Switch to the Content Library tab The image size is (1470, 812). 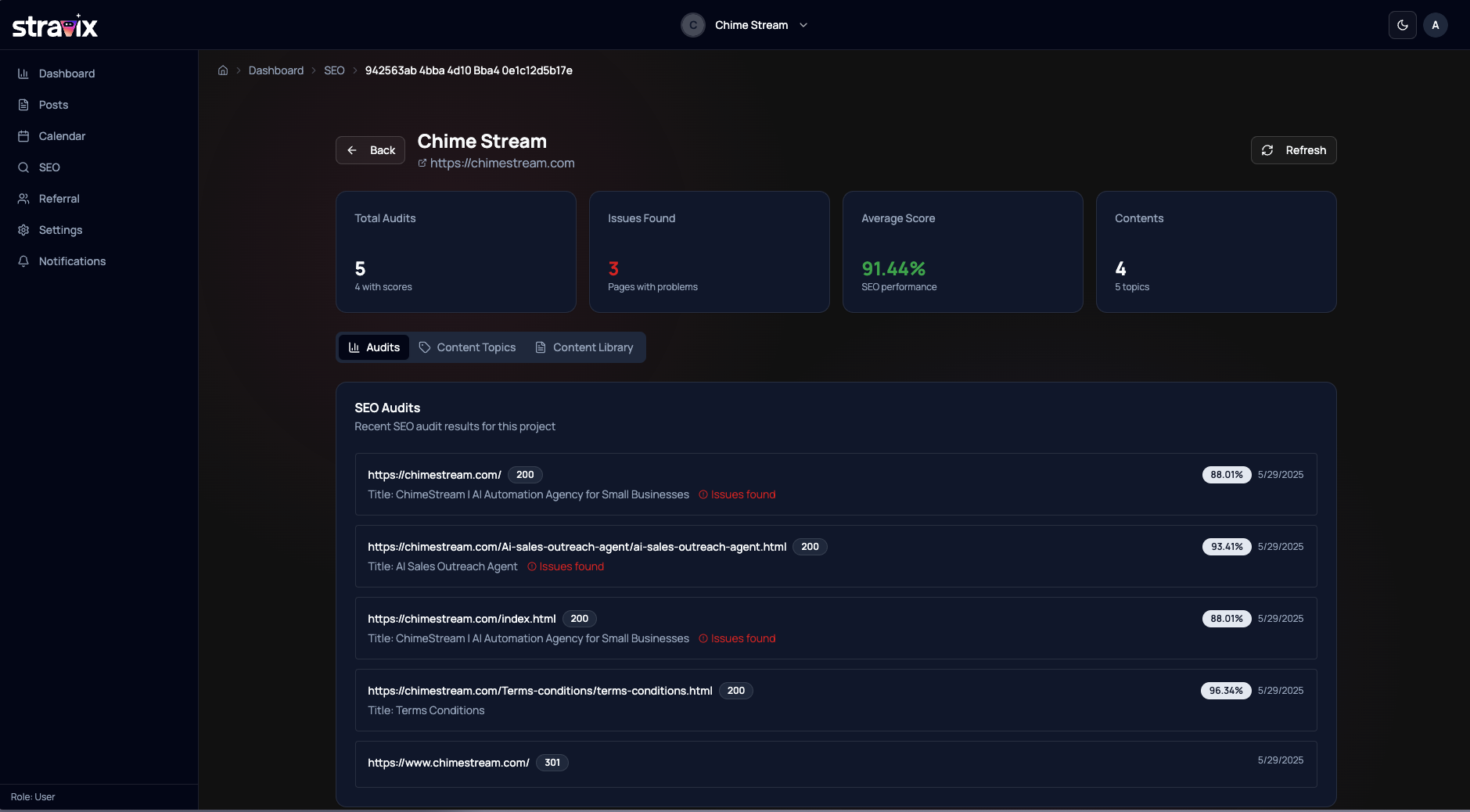point(584,347)
